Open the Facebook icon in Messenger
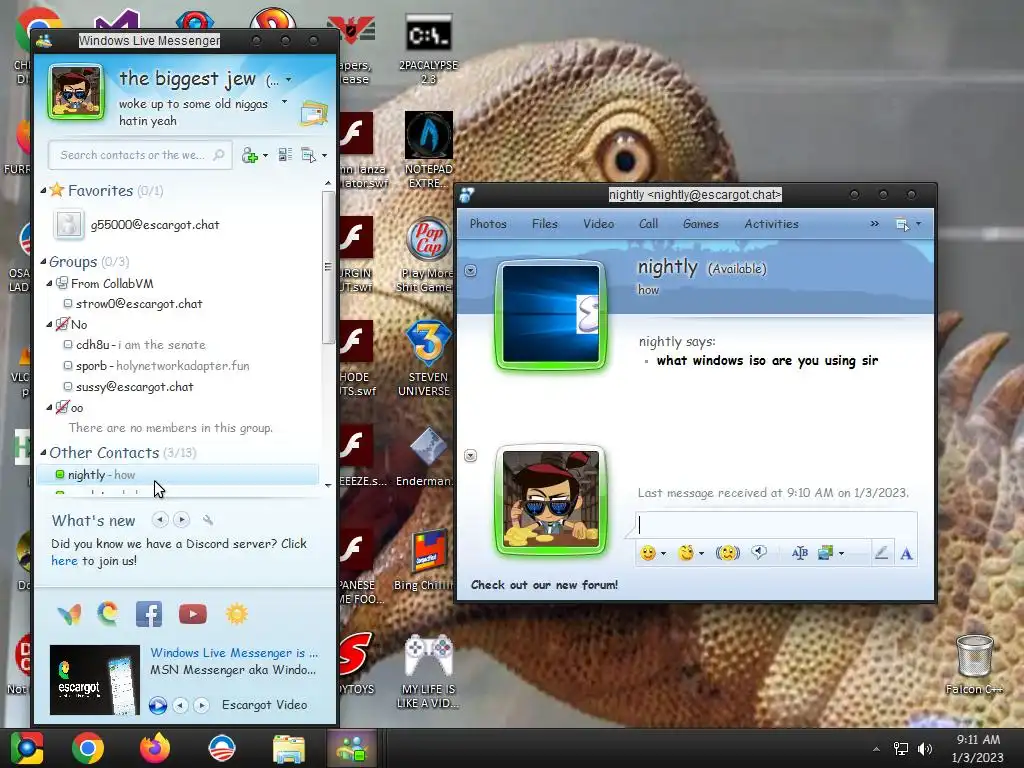The width and height of the screenshot is (1024, 768). (x=149, y=614)
